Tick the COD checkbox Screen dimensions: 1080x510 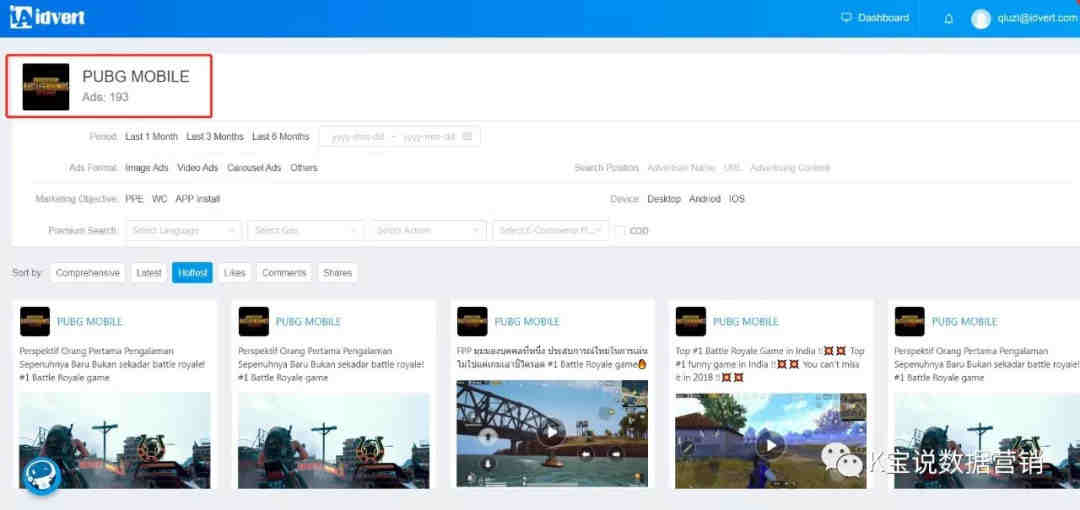coord(620,231)
